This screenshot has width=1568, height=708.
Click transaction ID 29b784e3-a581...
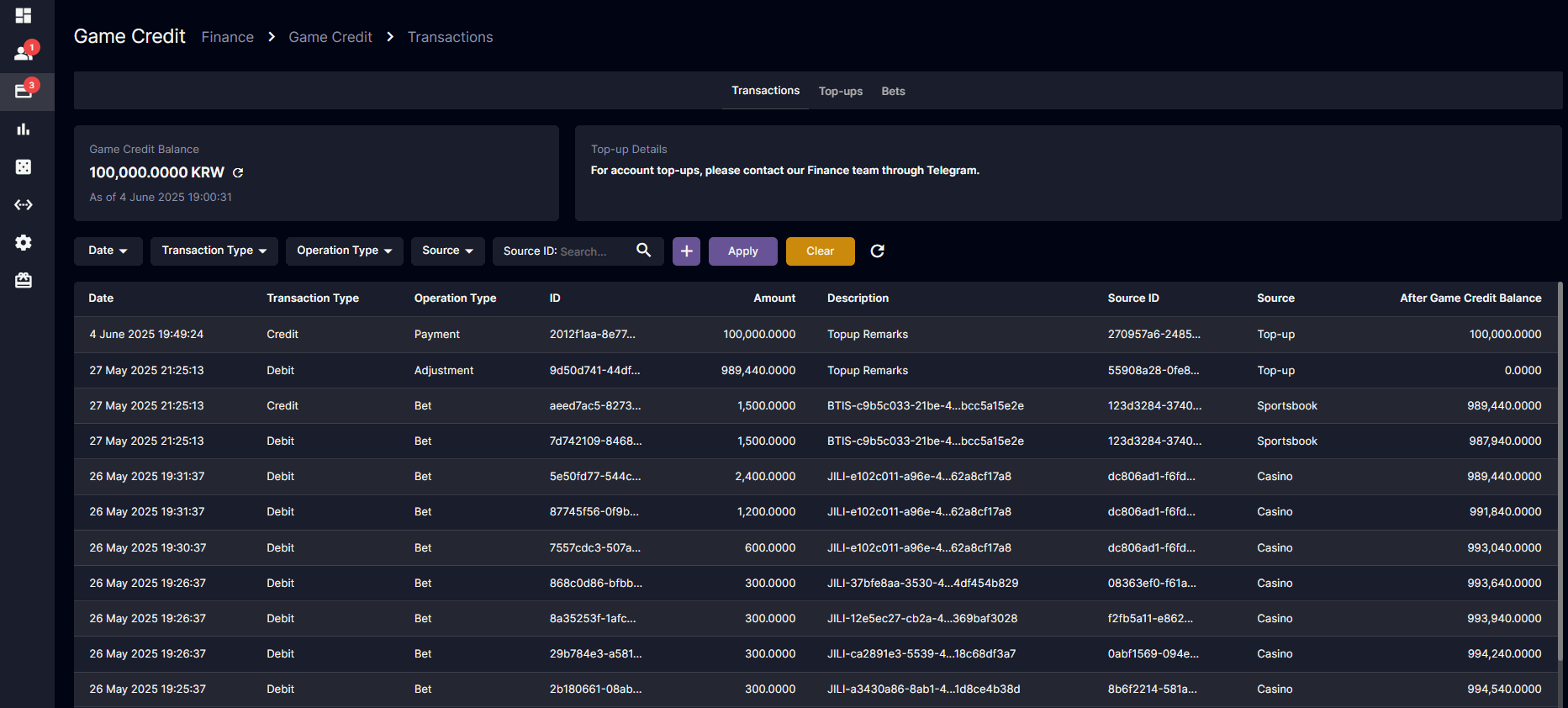[596, 654]
